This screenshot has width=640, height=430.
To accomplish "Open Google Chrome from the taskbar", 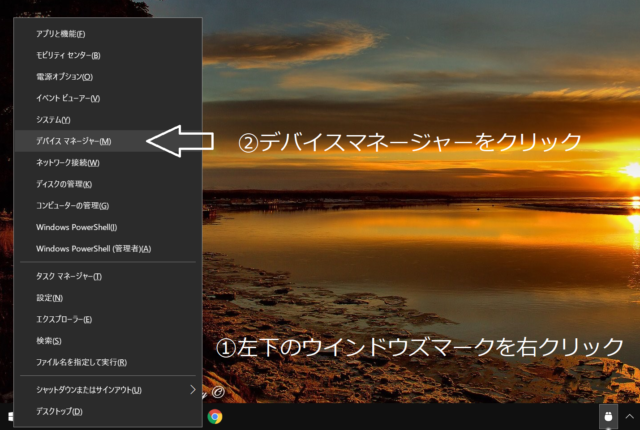I will (x=215, y=417).
